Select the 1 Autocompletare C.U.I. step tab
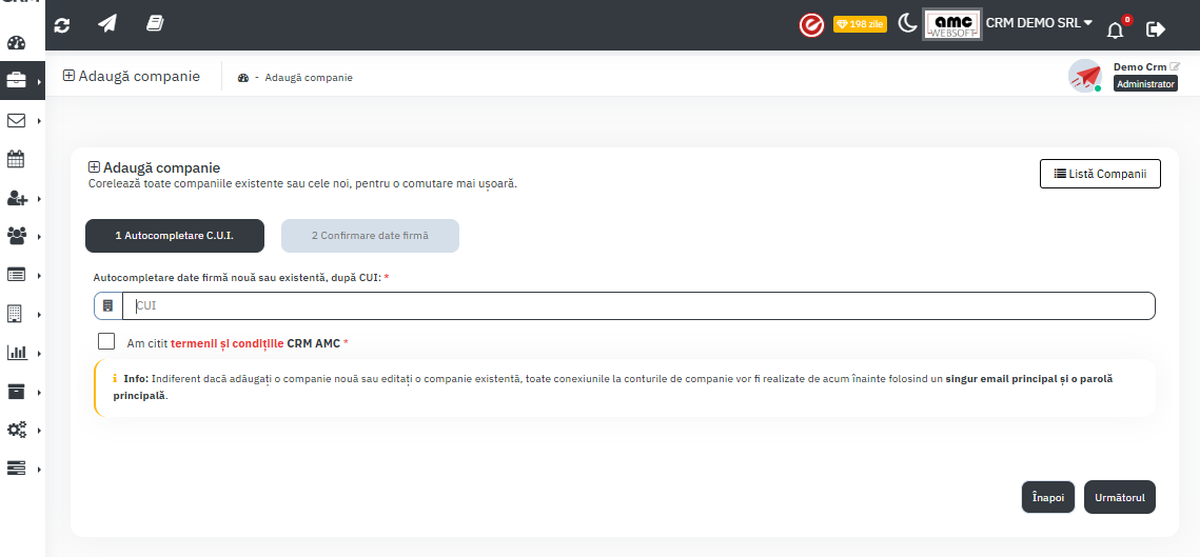The height and width of the screenshot is (557, 1200). 175,236
